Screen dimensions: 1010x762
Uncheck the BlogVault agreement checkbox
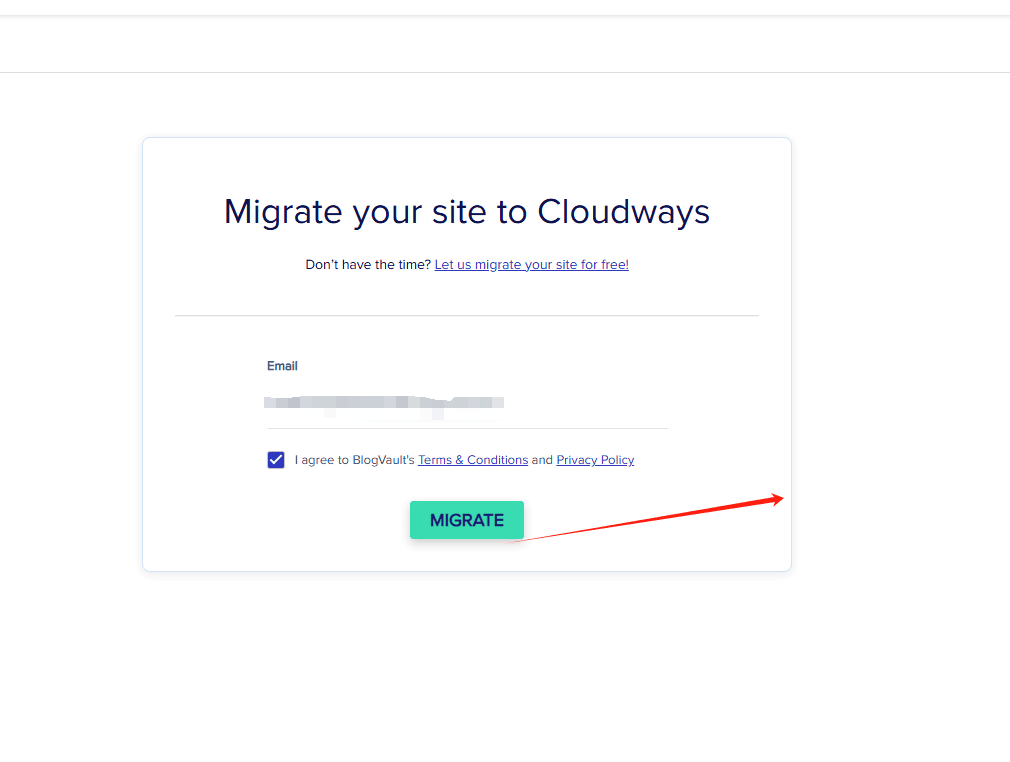pos(276,460)
